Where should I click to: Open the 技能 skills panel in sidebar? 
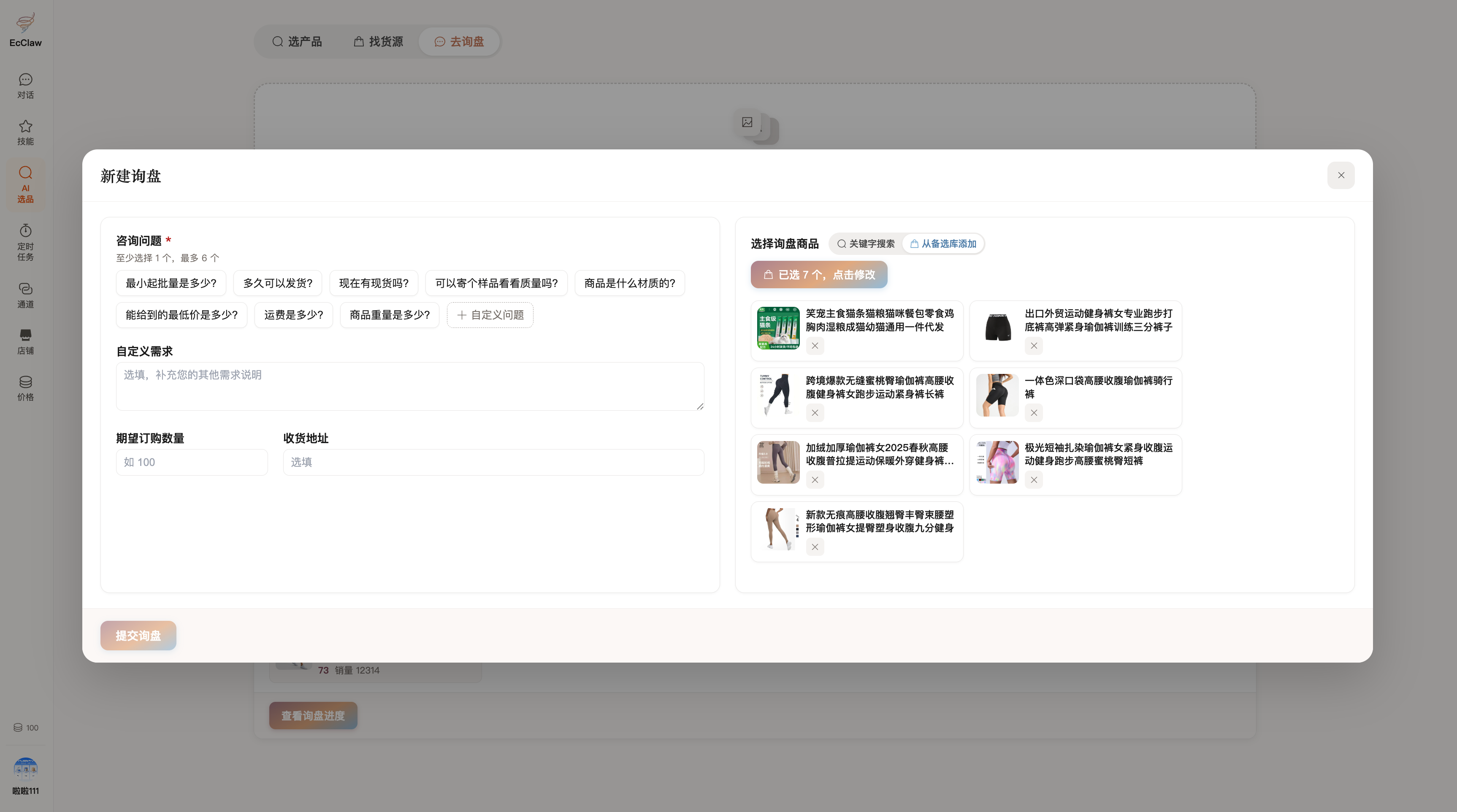pyautogui.click(x=25, y=133)
